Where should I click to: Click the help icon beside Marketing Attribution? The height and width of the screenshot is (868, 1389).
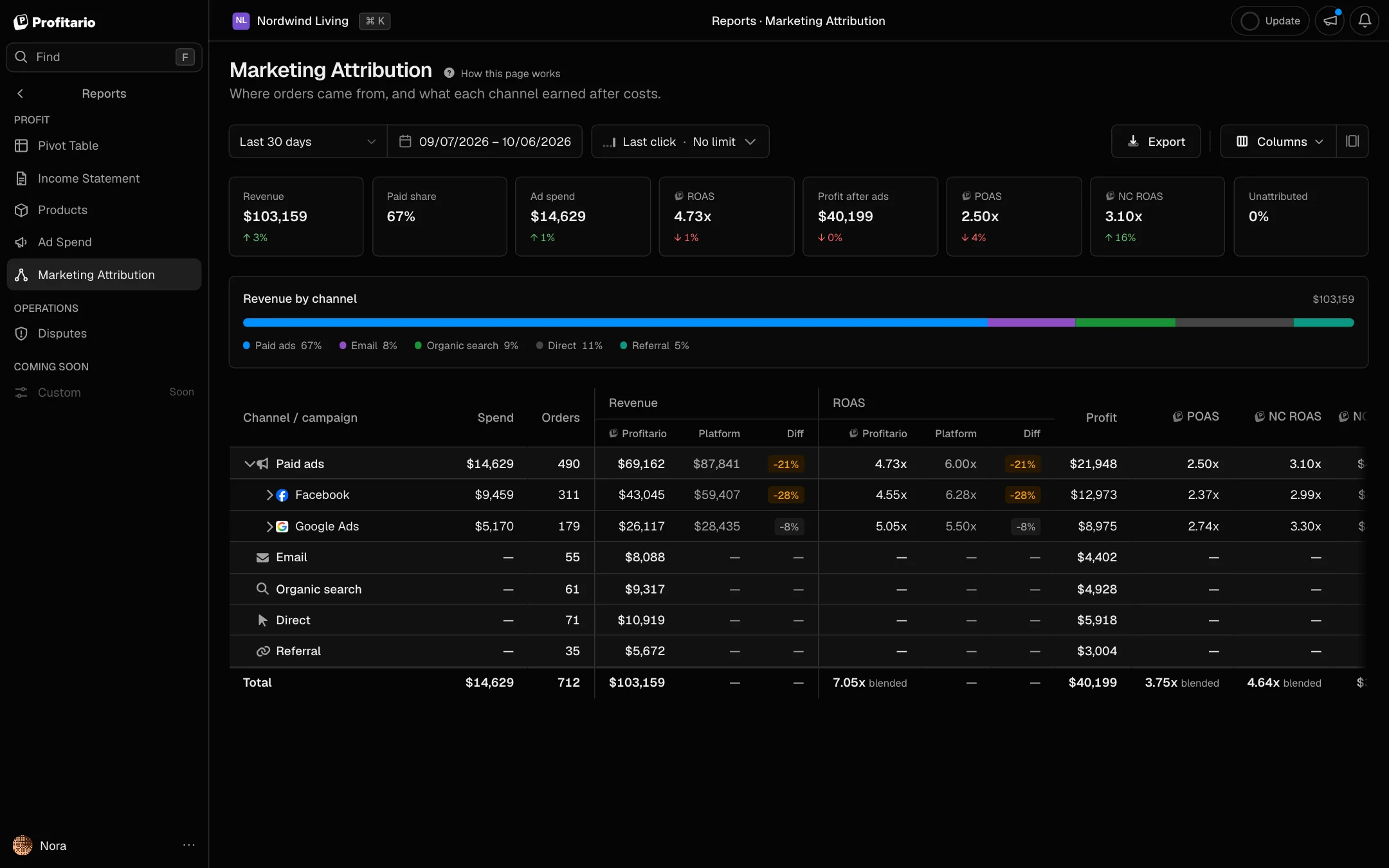[x=449, y=73]
